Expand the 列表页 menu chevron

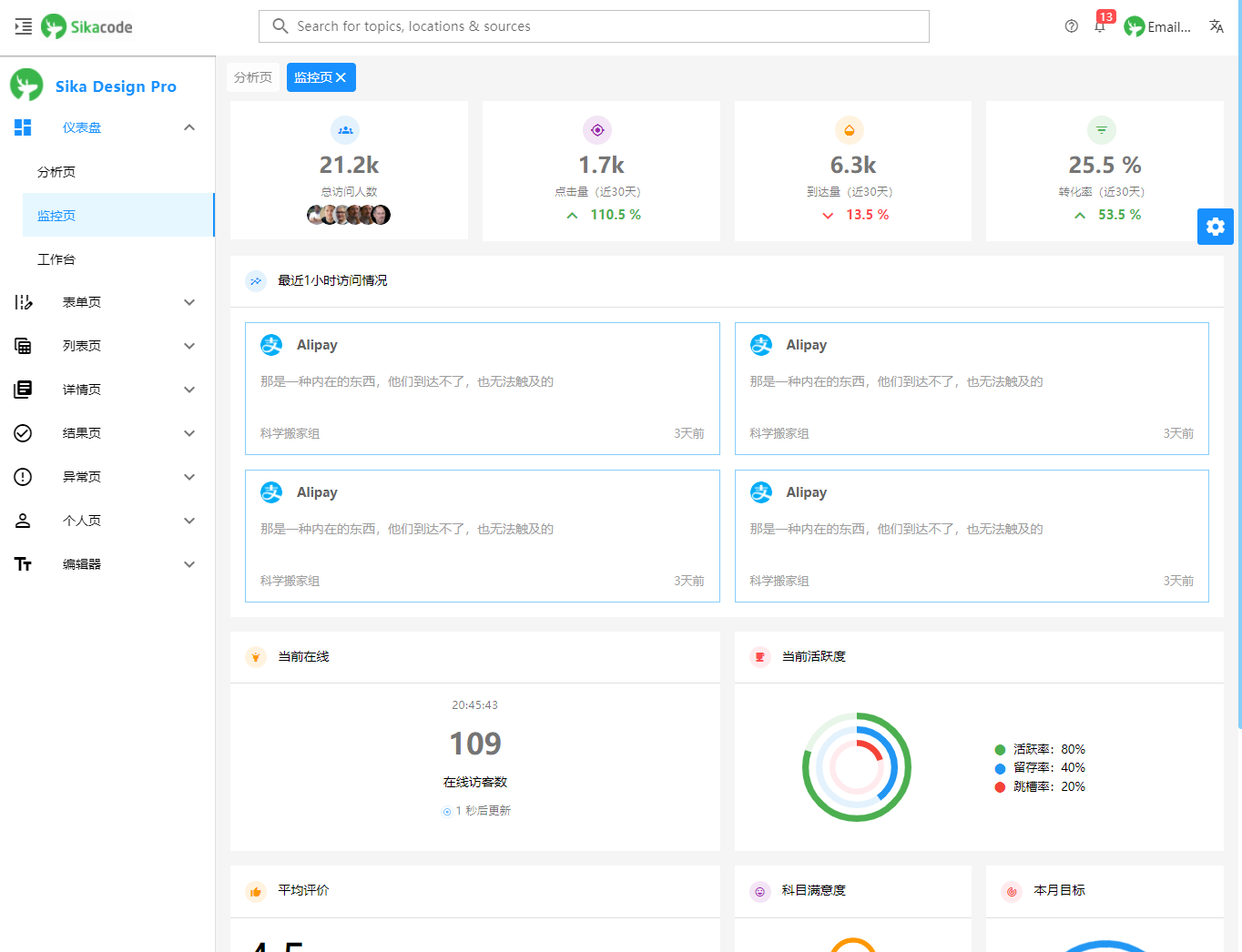(189, 346)
